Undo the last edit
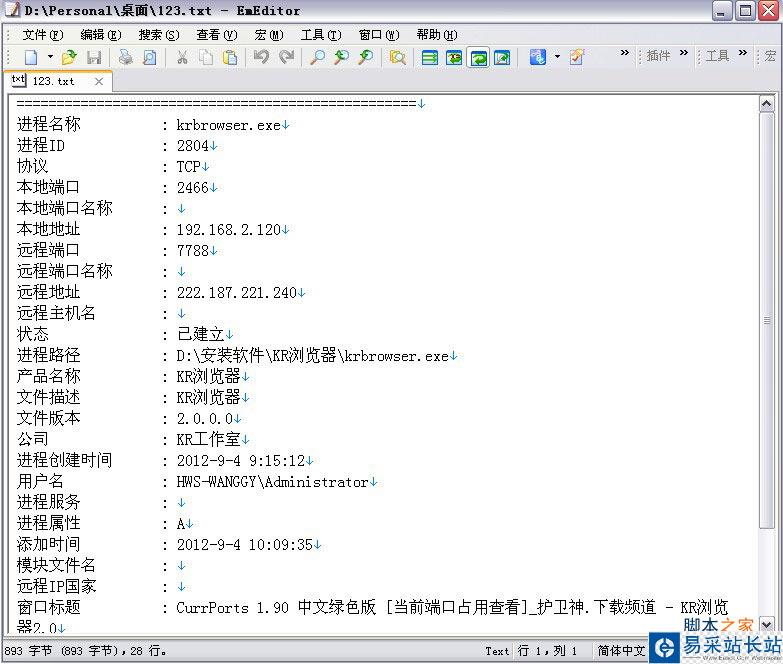 pyautogui.click(x=261, y=57)
